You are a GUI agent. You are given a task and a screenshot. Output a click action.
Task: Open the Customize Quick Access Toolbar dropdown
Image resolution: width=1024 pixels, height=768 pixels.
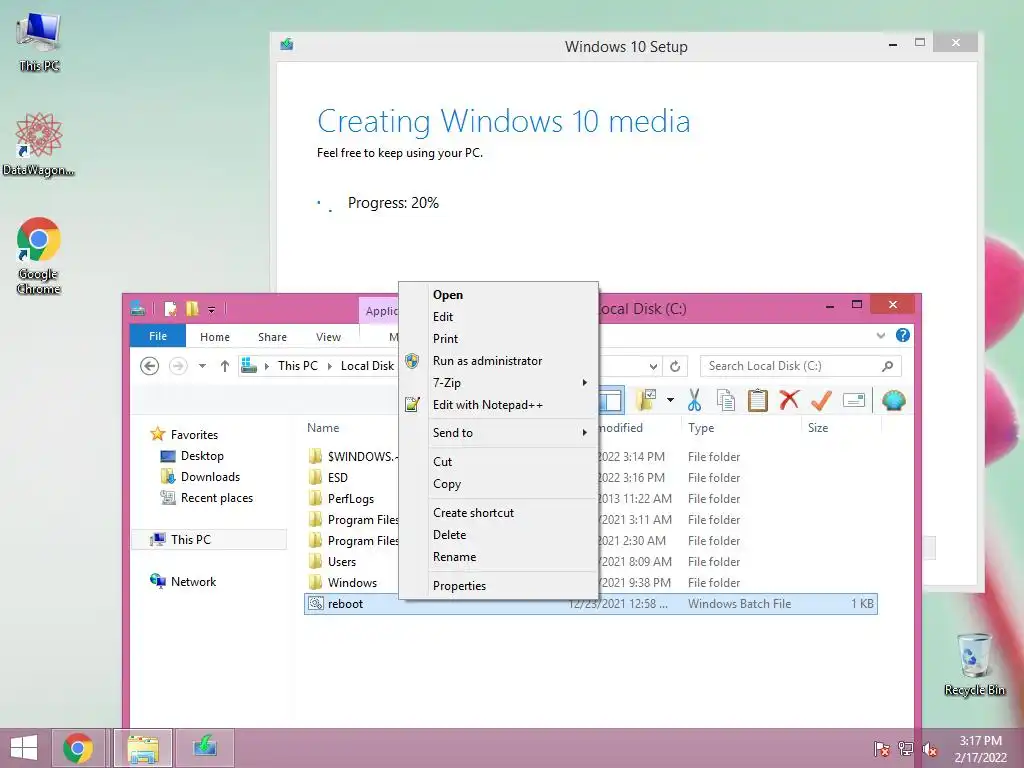click(x=212, y=310)
